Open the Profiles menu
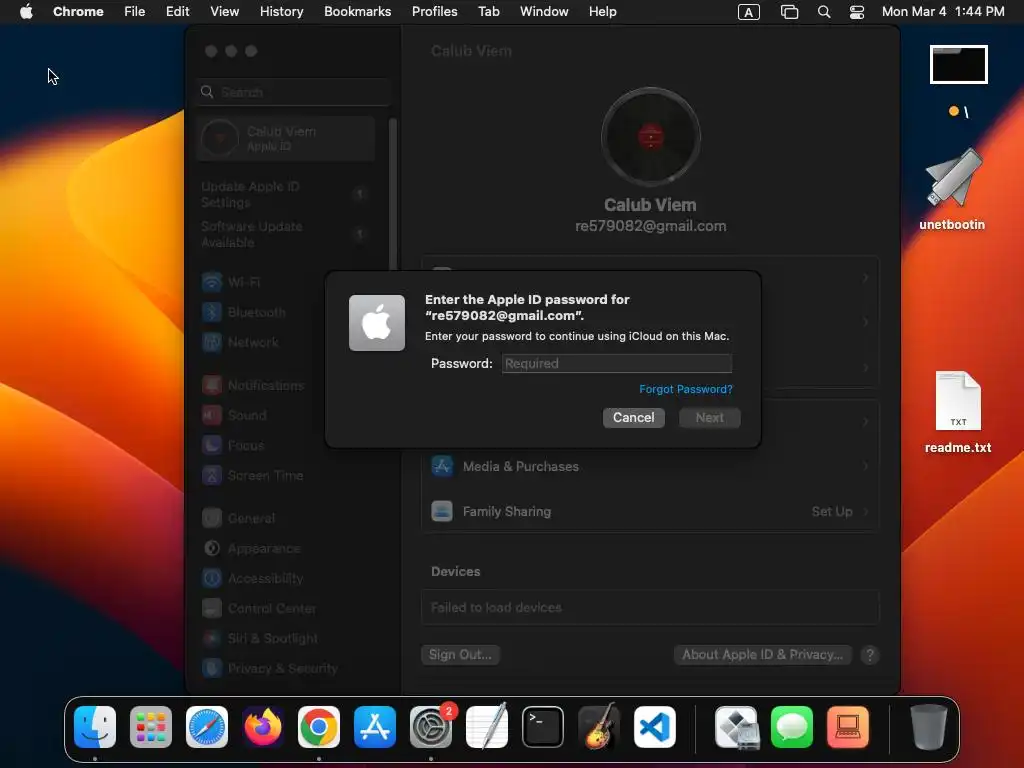1024x768 pixels. (x=434, y=11)
